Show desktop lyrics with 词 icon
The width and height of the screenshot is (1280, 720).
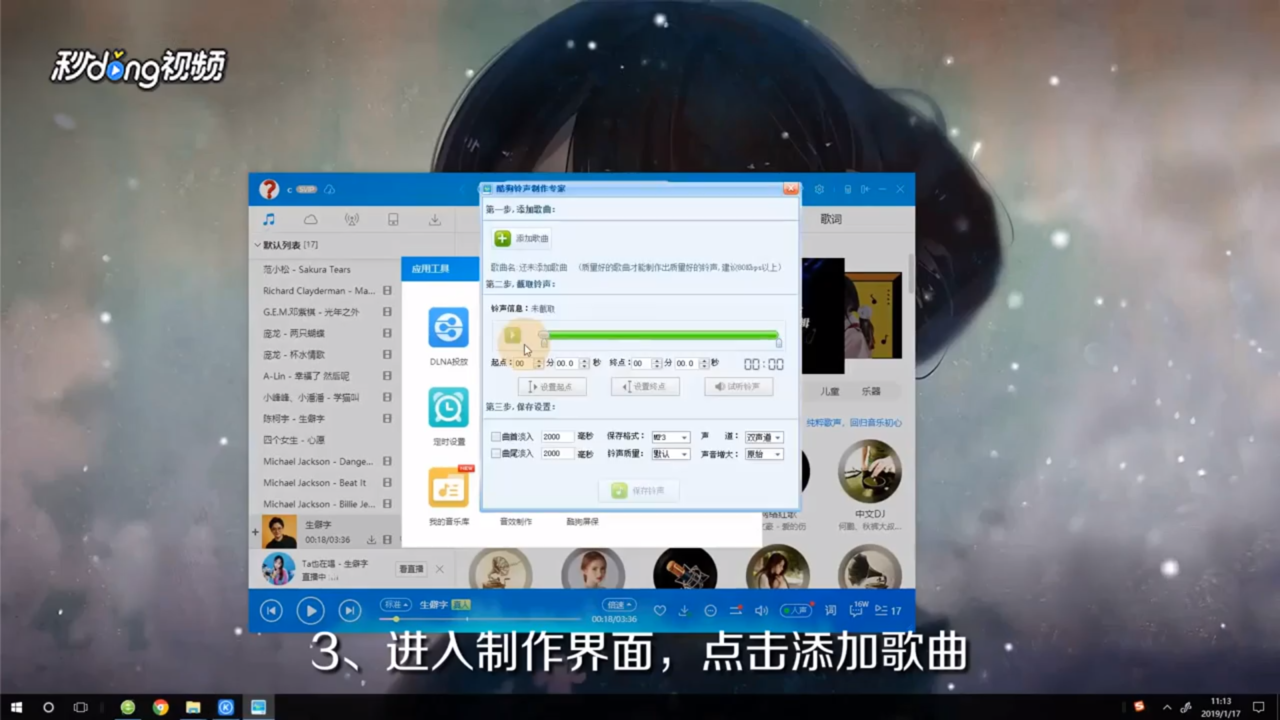(x=831, y=610)
